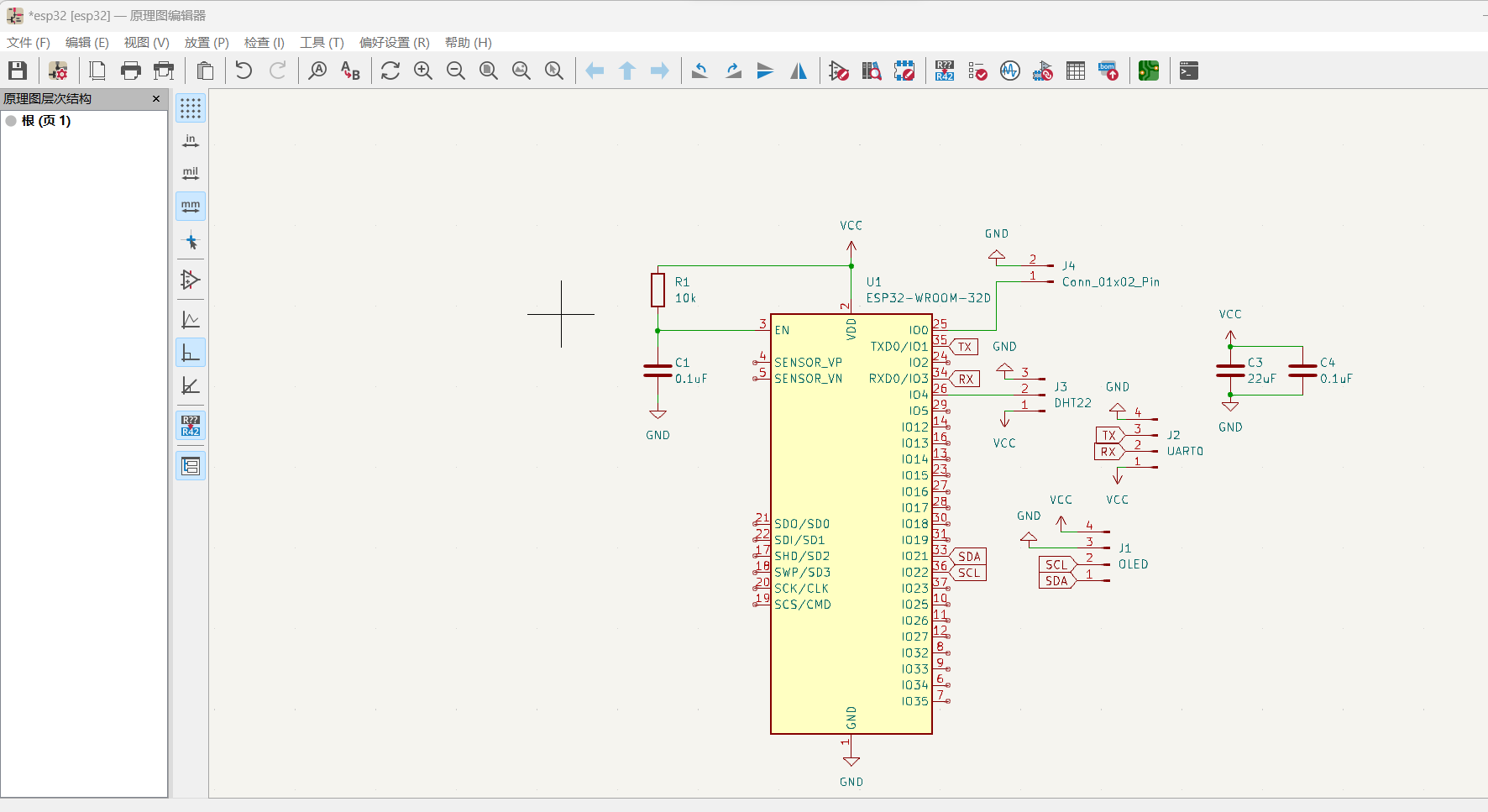
Task: Open the symbol fields table icon
Action: tap(1076, 71)
